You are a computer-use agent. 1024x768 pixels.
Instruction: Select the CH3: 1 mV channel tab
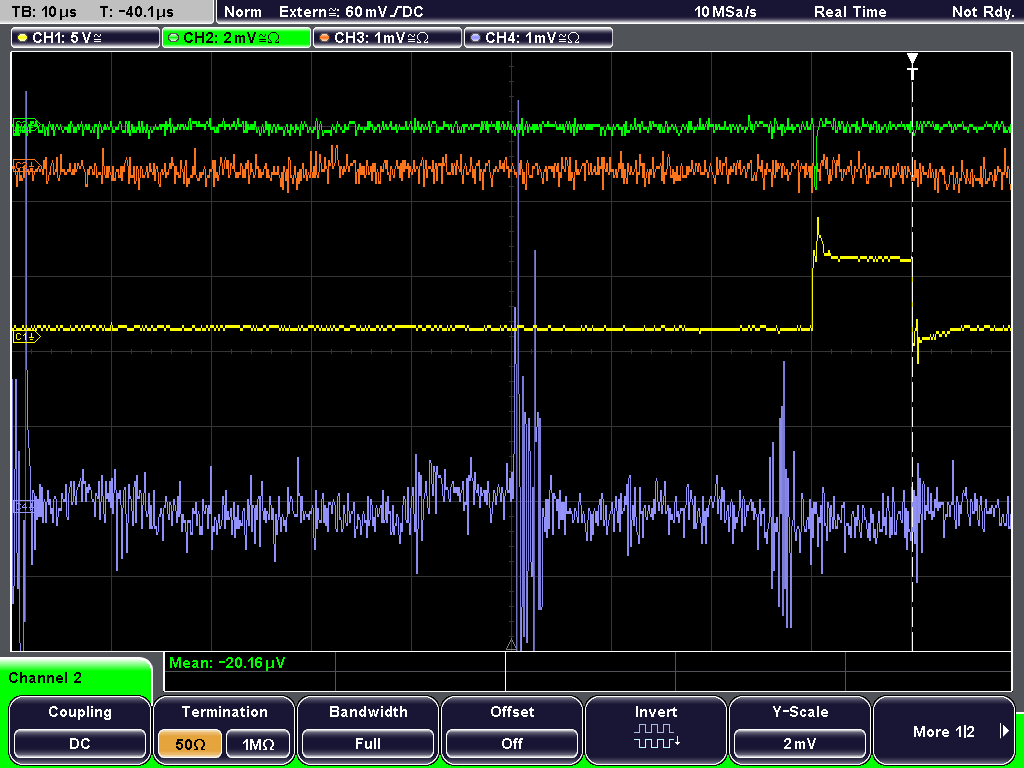coord(387,38)
